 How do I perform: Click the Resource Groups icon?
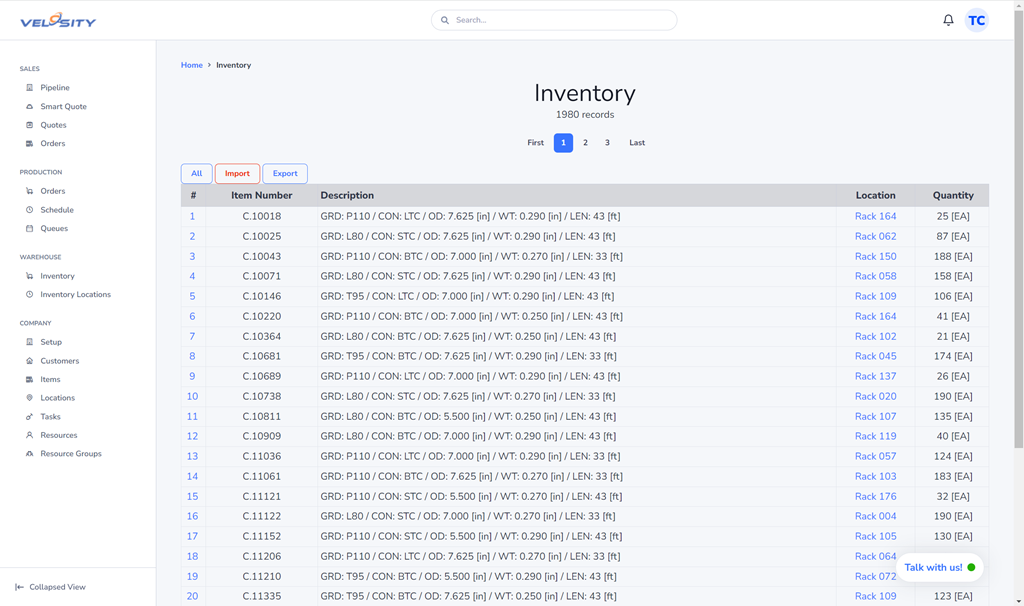[29, 454]
